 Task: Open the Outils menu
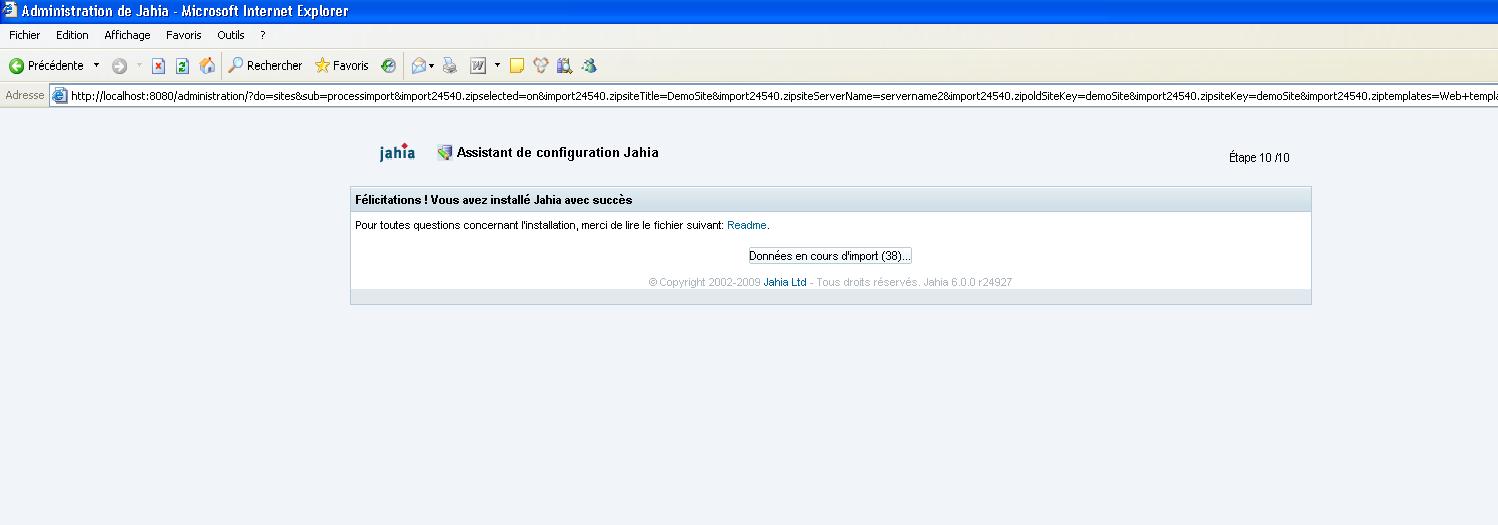231,35
